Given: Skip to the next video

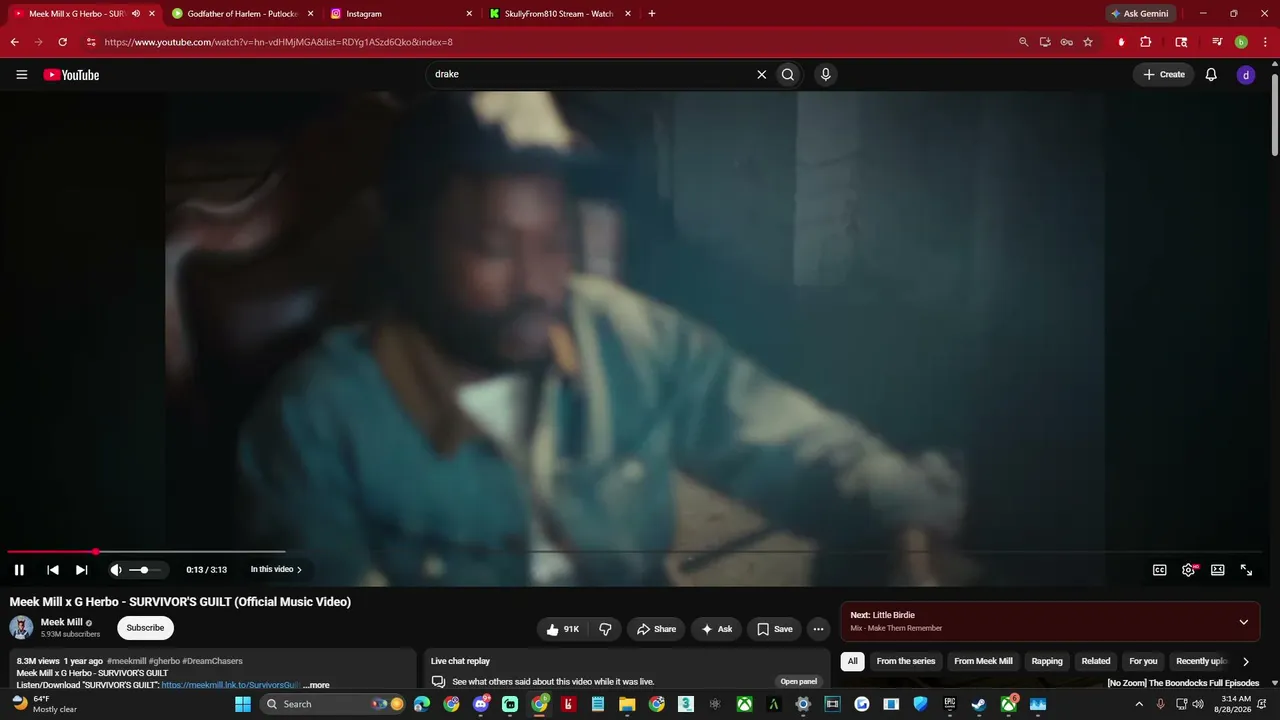Looking at the screenshot, I should [x=82, y=570].
